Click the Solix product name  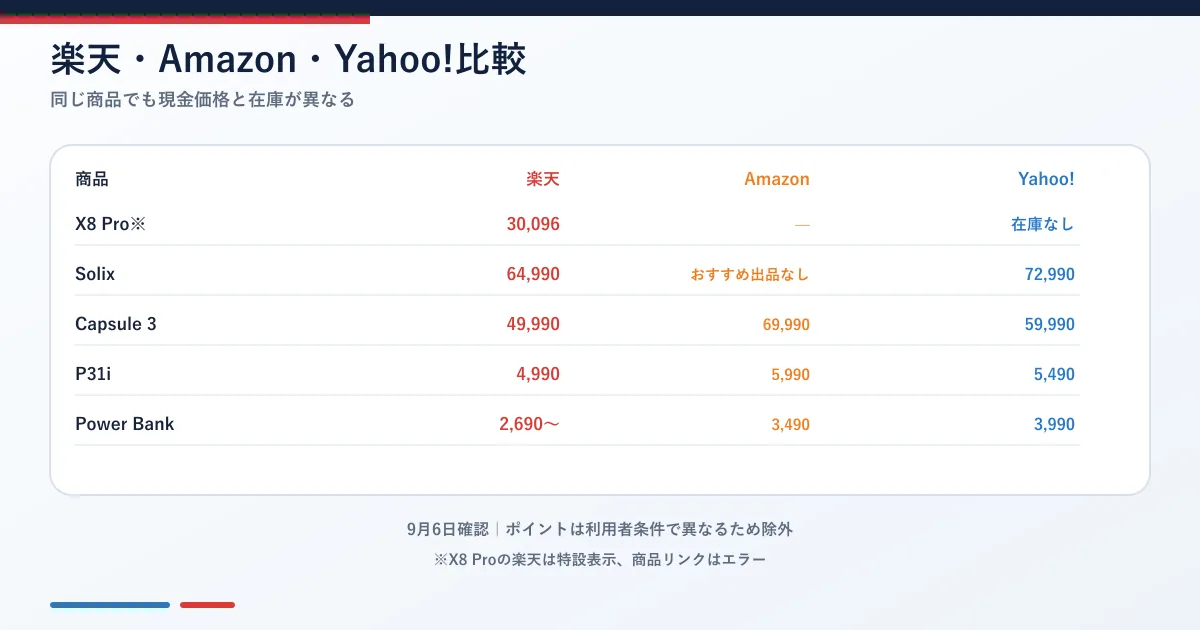95,274
